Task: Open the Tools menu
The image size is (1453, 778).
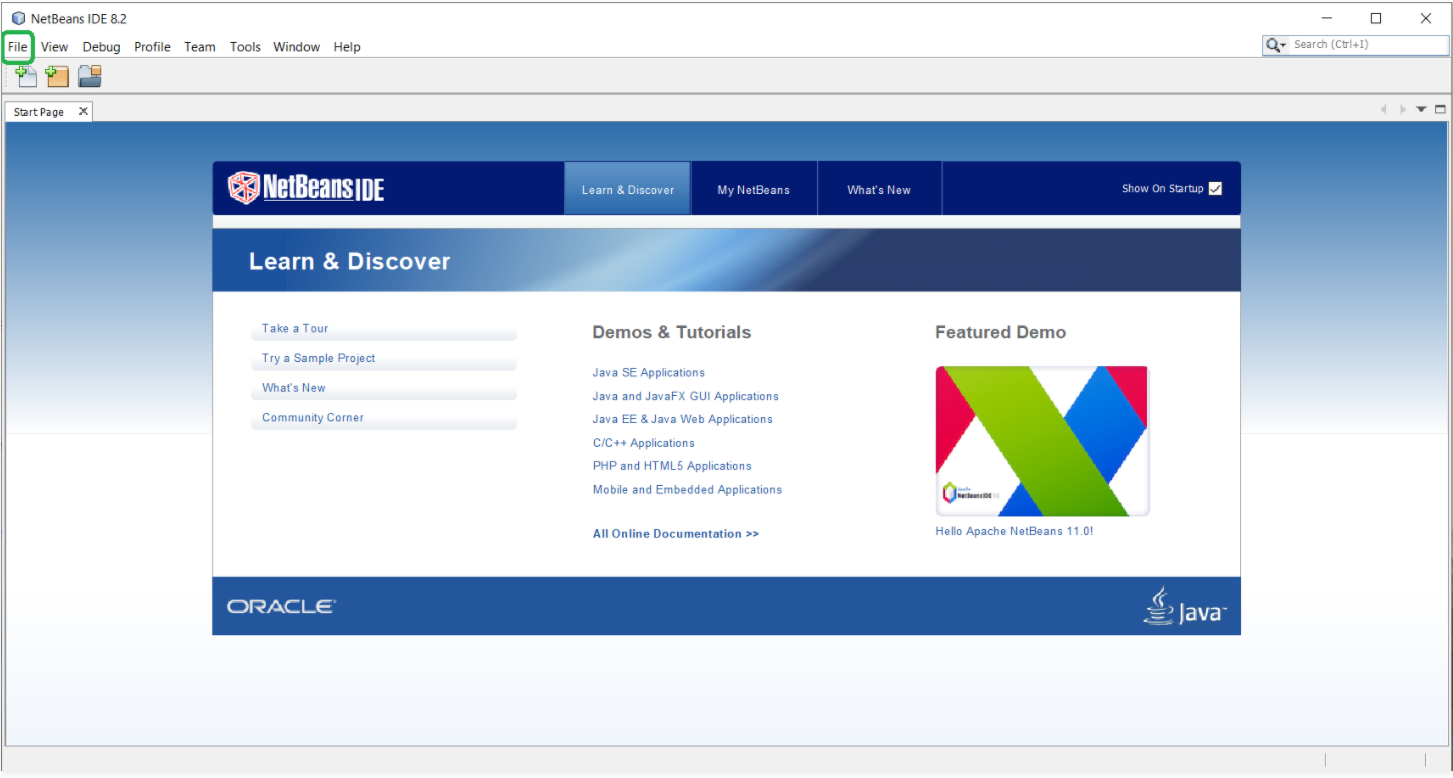Action: point(245,46)
